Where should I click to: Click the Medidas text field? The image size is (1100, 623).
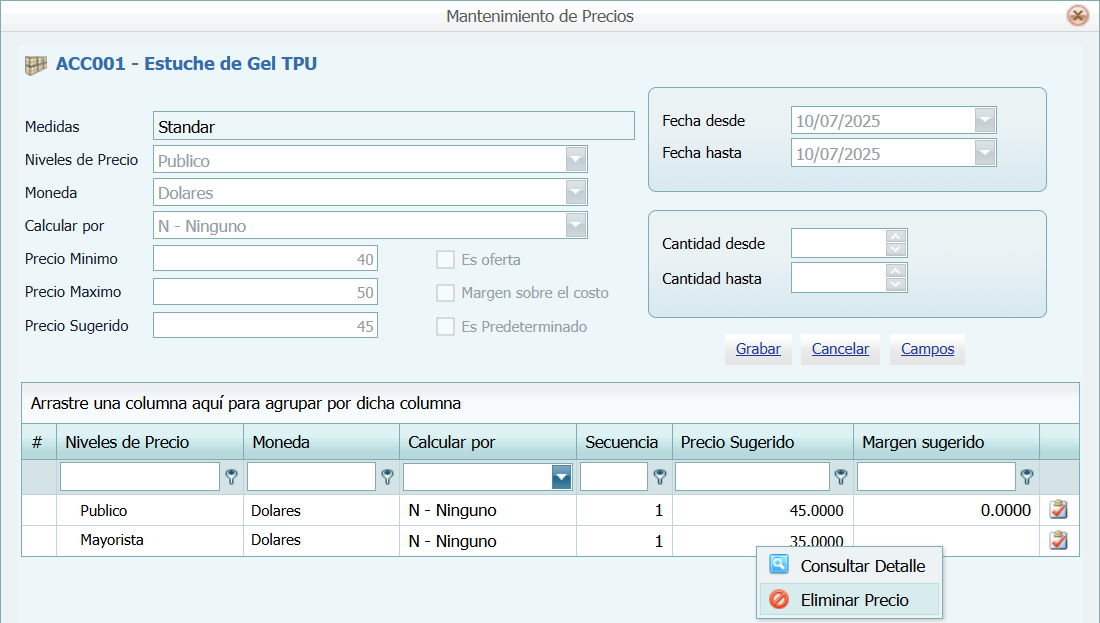click(x=394, y=126)
